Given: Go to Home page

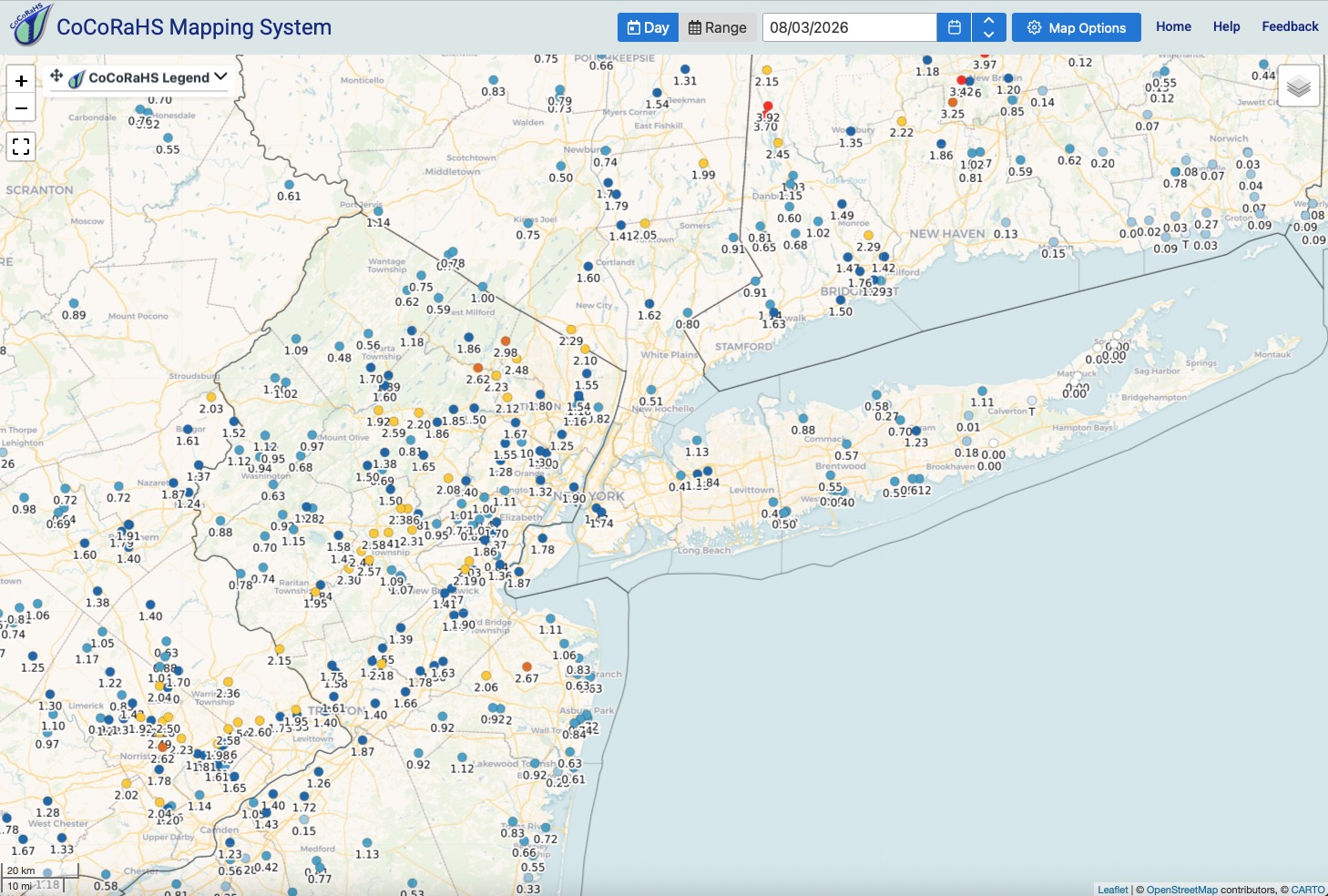Looking at the screenshot, I should pyautogui.click(x=1173, y=26).
